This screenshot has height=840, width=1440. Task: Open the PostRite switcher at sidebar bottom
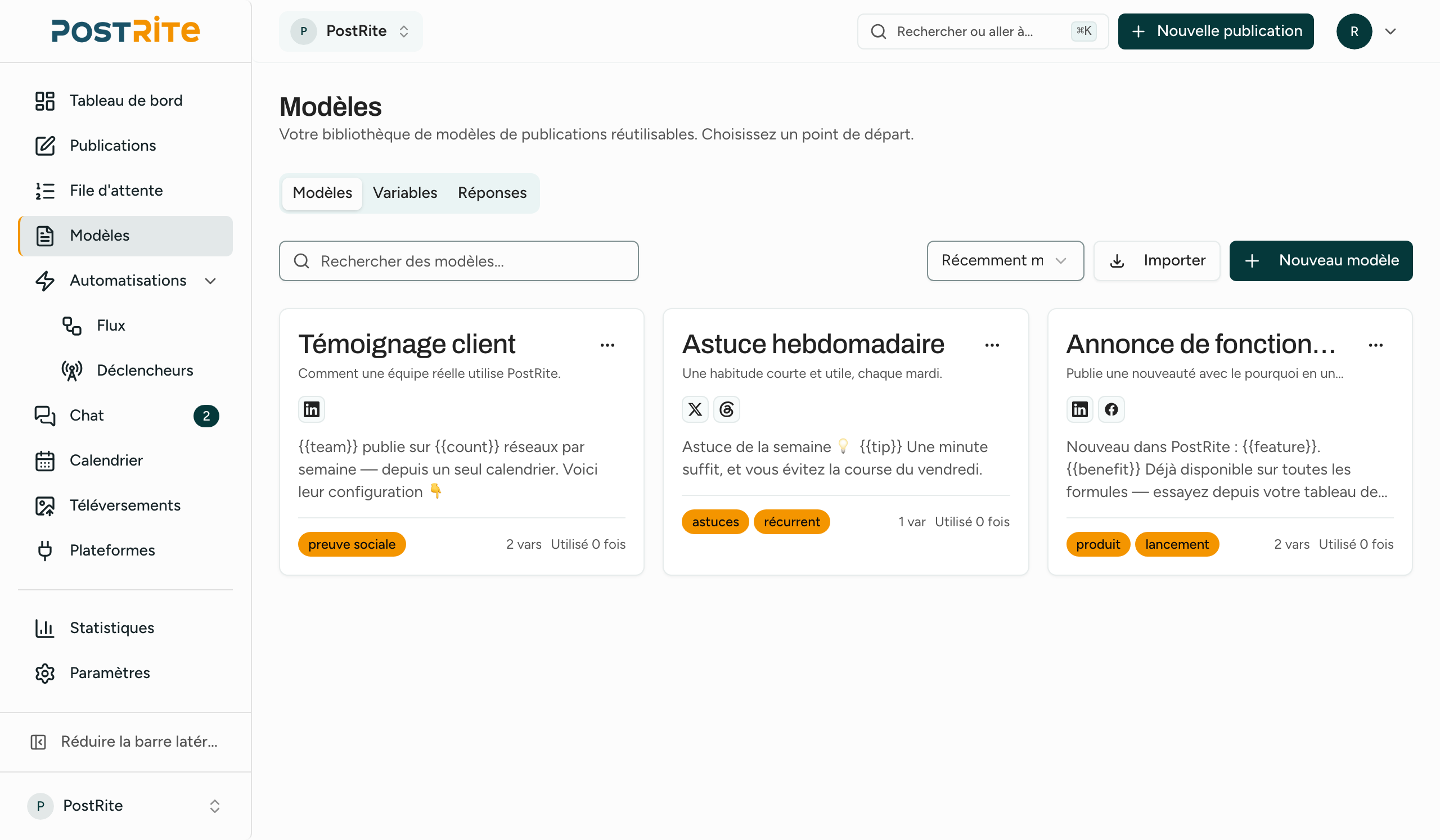click(125, 806)
